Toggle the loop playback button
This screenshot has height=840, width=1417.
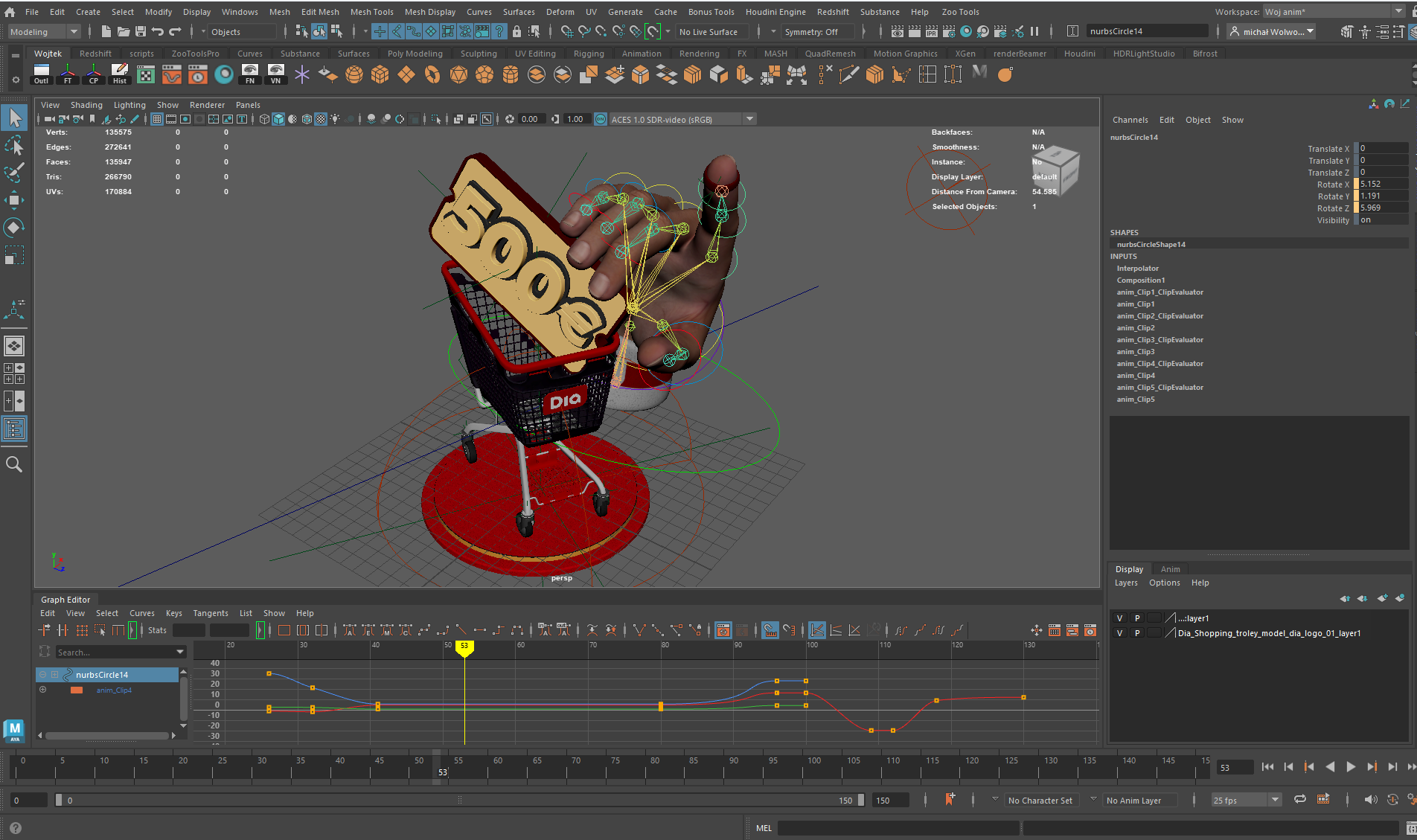1300,799
